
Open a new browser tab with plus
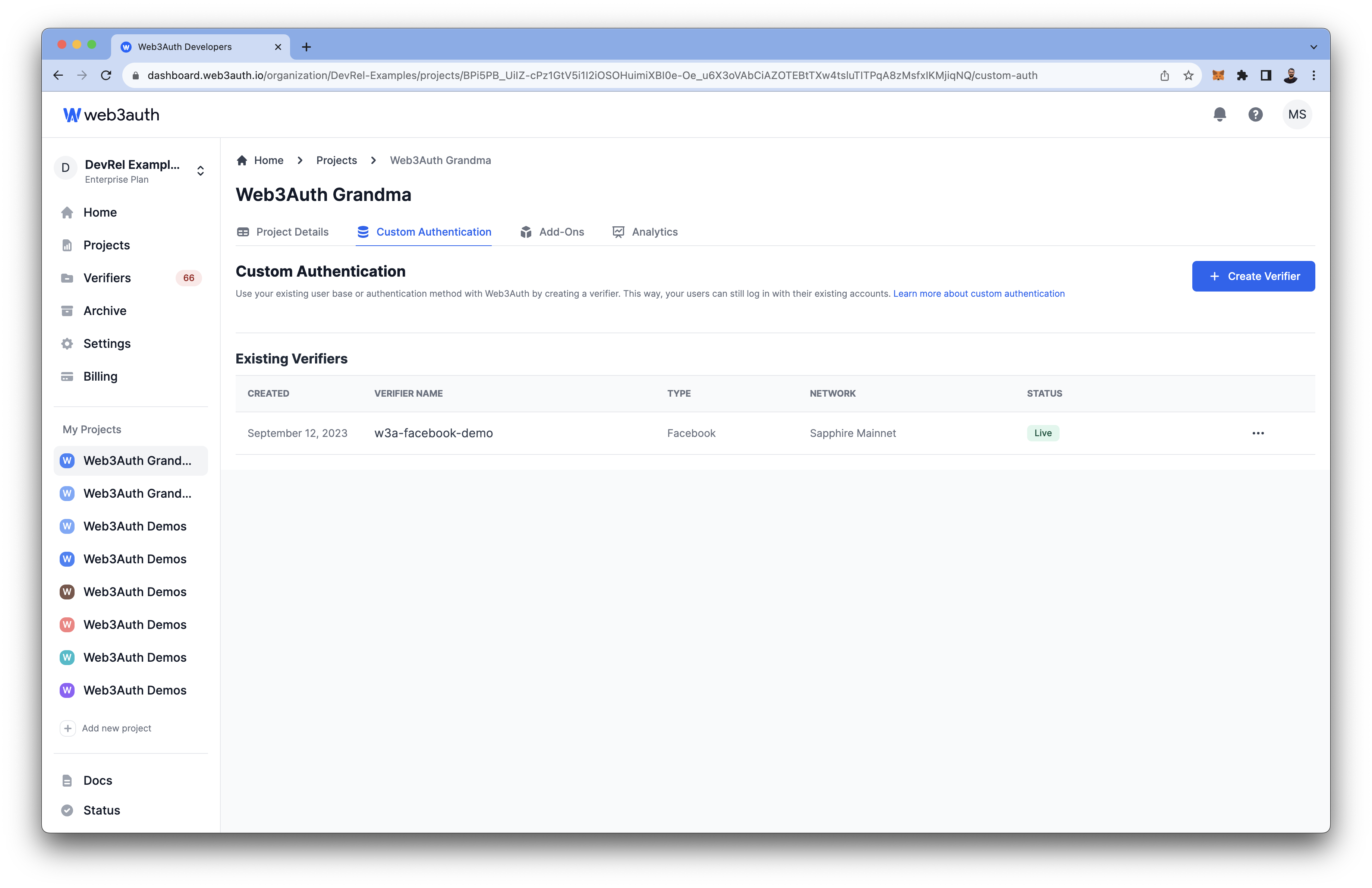[306, 47]
